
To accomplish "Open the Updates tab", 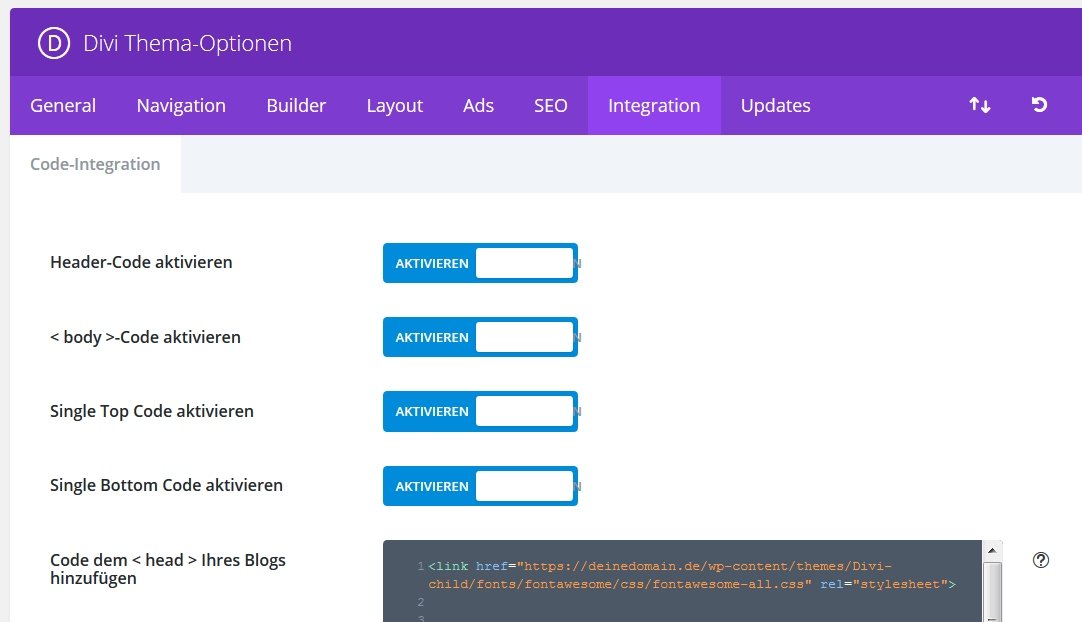I will pos(775,104).
